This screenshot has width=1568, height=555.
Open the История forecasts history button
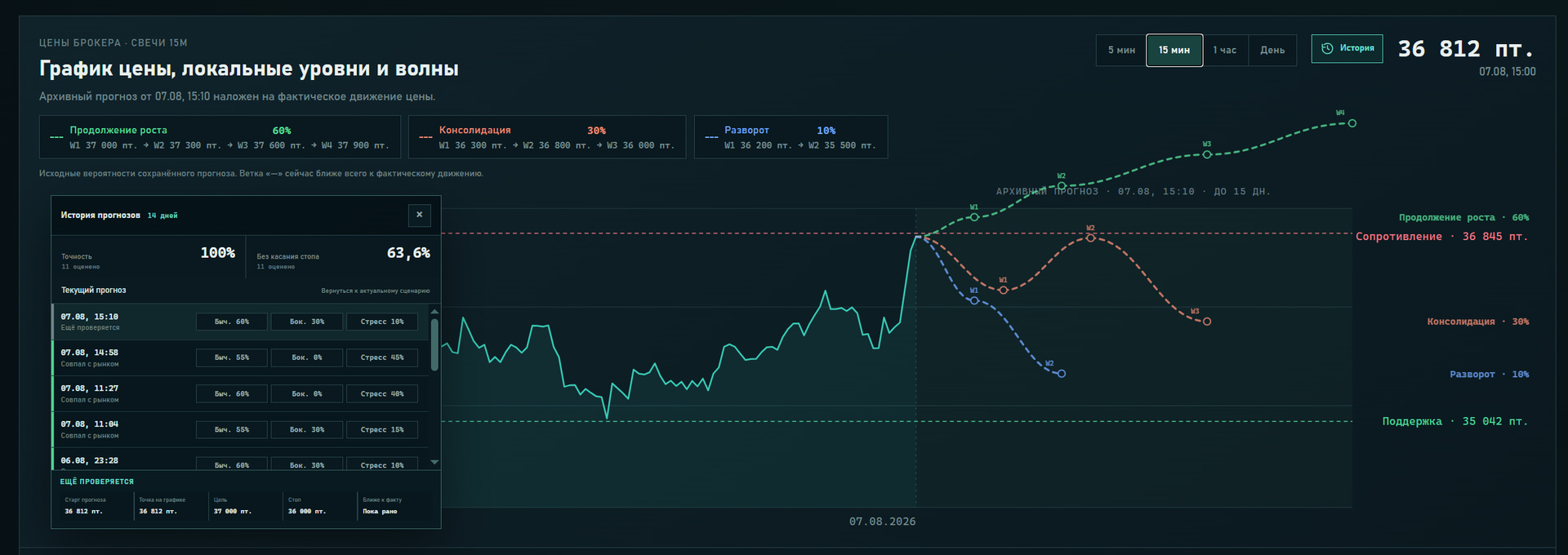tap(1347, 49)
